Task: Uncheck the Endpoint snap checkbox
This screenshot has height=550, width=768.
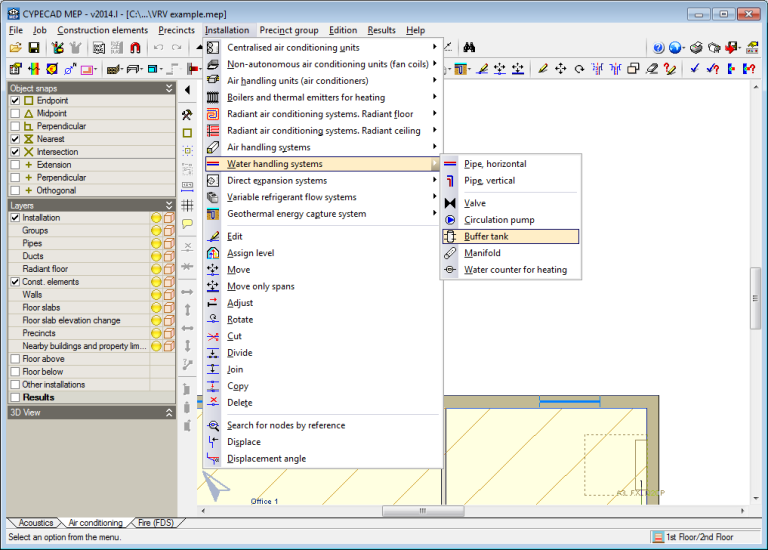Action: tap(15, 101)
